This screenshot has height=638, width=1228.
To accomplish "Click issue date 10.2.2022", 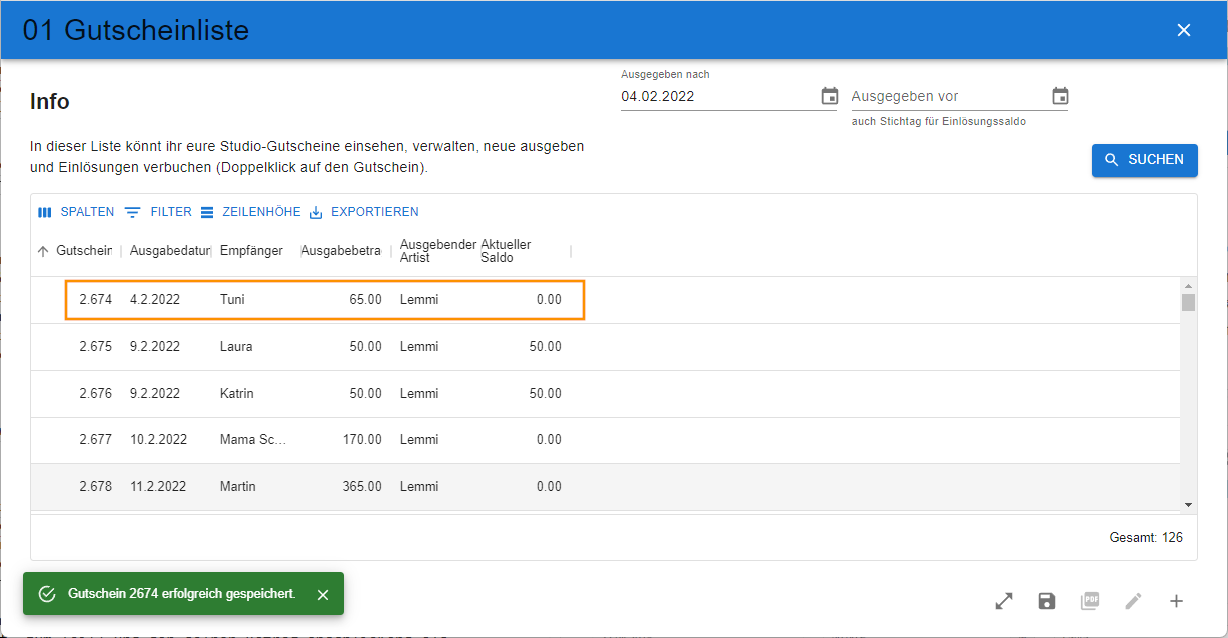I will tap(159, 439).
